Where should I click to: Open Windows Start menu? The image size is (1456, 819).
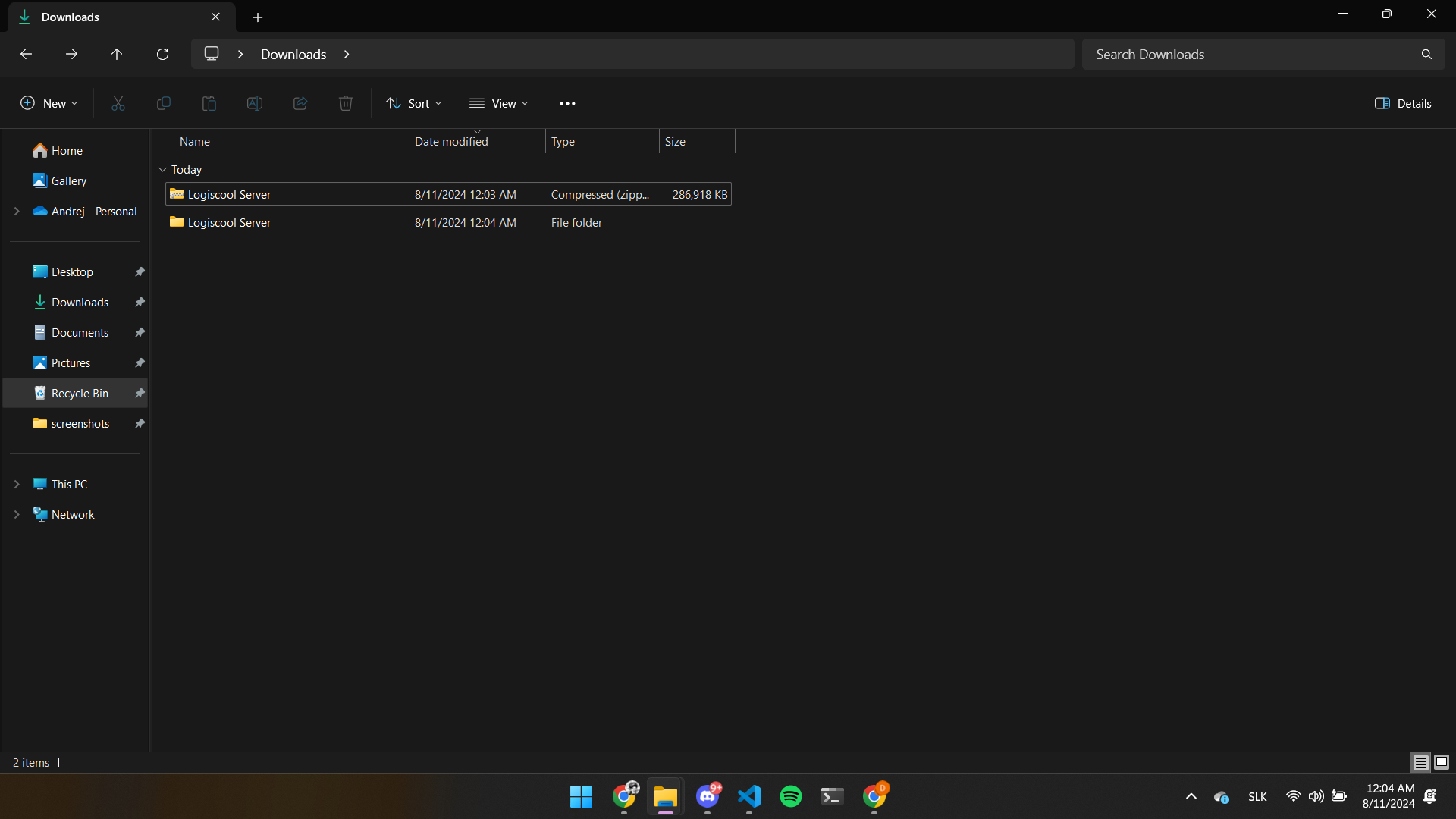click(x=582, y=796)
